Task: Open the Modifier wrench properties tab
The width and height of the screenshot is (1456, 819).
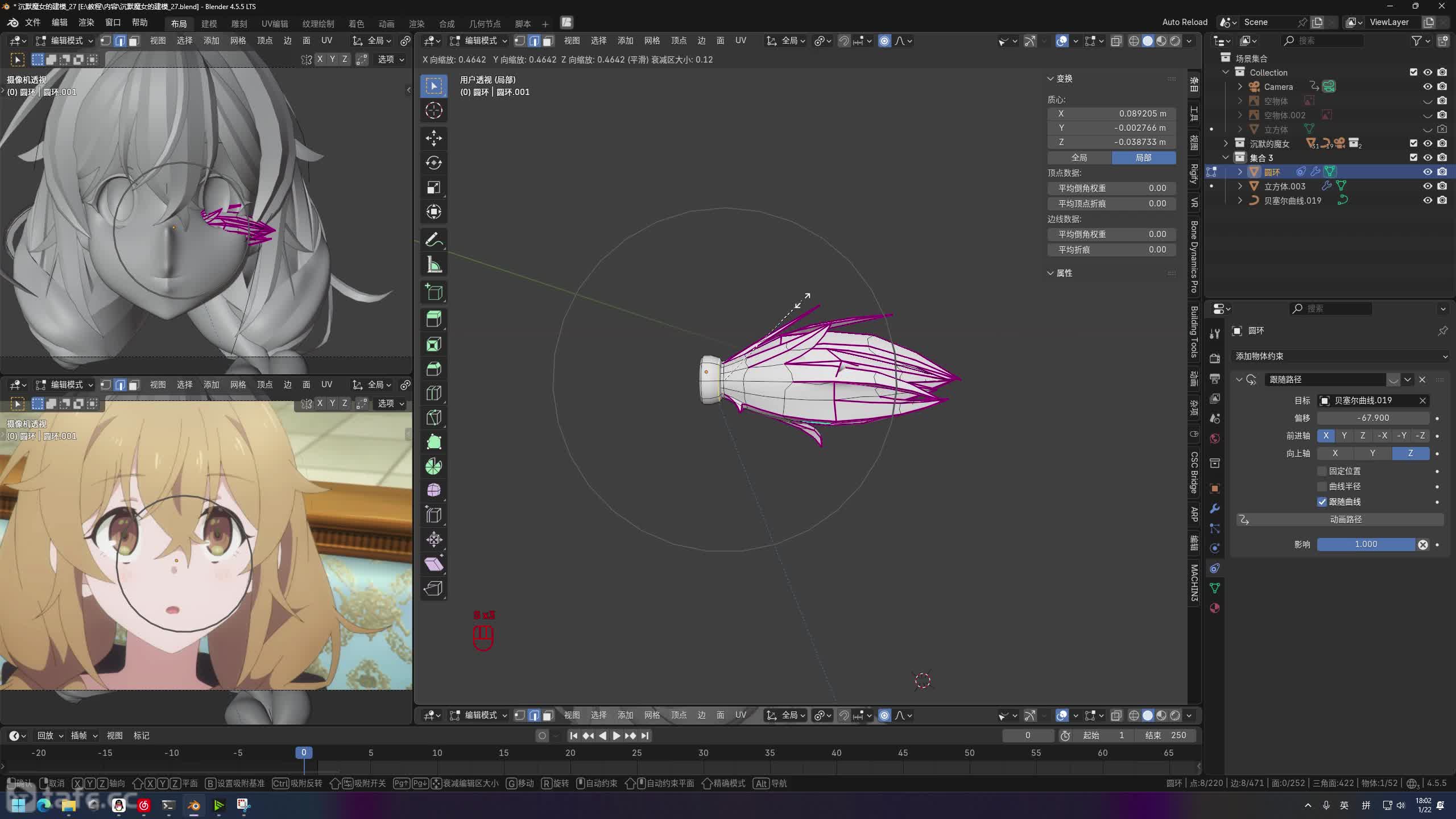Action: tap(1215, 508)
